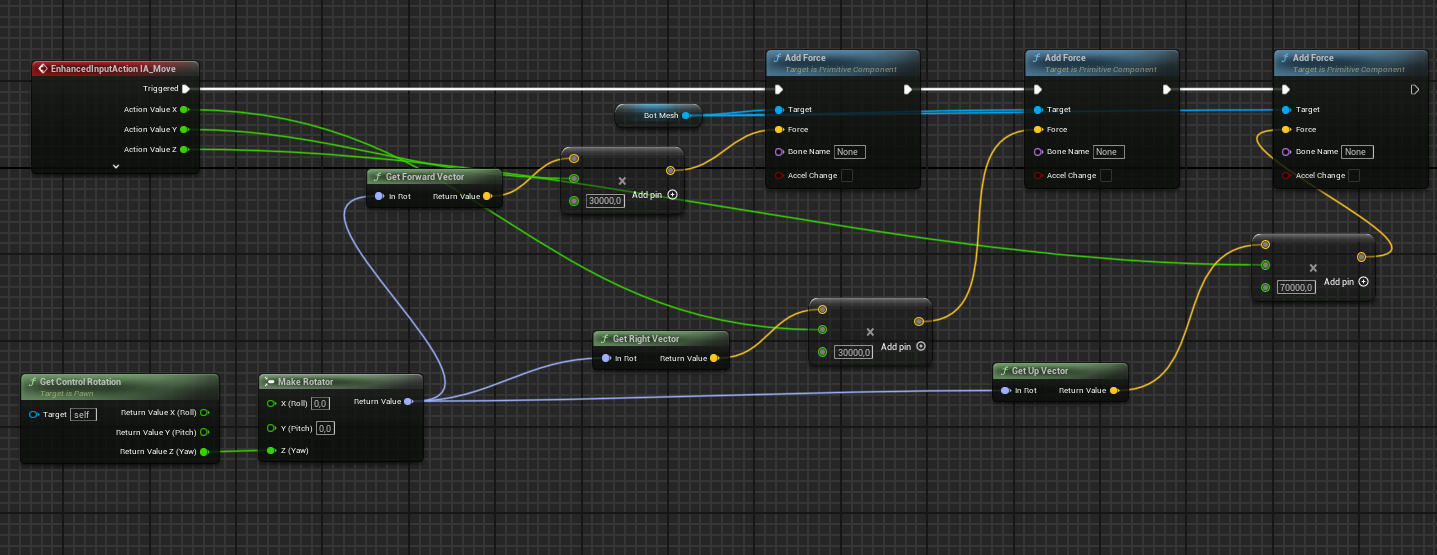
Task: Click the Bone Name field on leftmost Add Force
Action: [849, 152]
